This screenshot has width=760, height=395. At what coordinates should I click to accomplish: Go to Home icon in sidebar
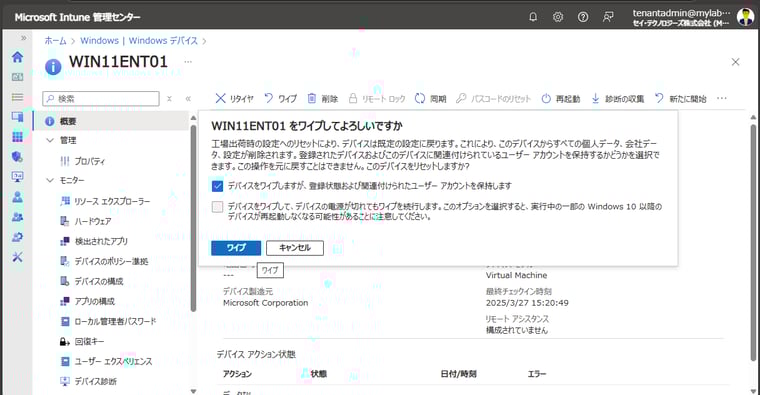(x=17, y=57)
